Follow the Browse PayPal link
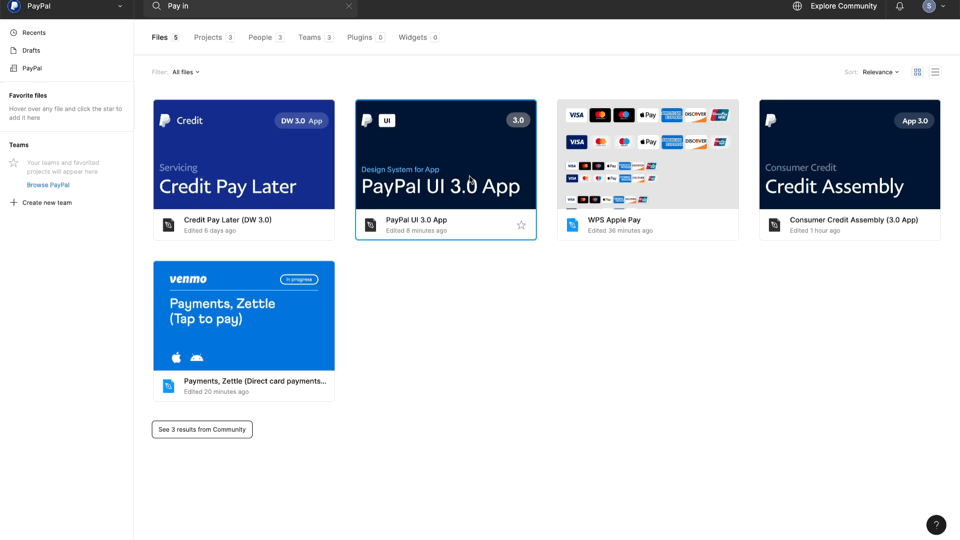Screen dimensions: 960x540 48,185
